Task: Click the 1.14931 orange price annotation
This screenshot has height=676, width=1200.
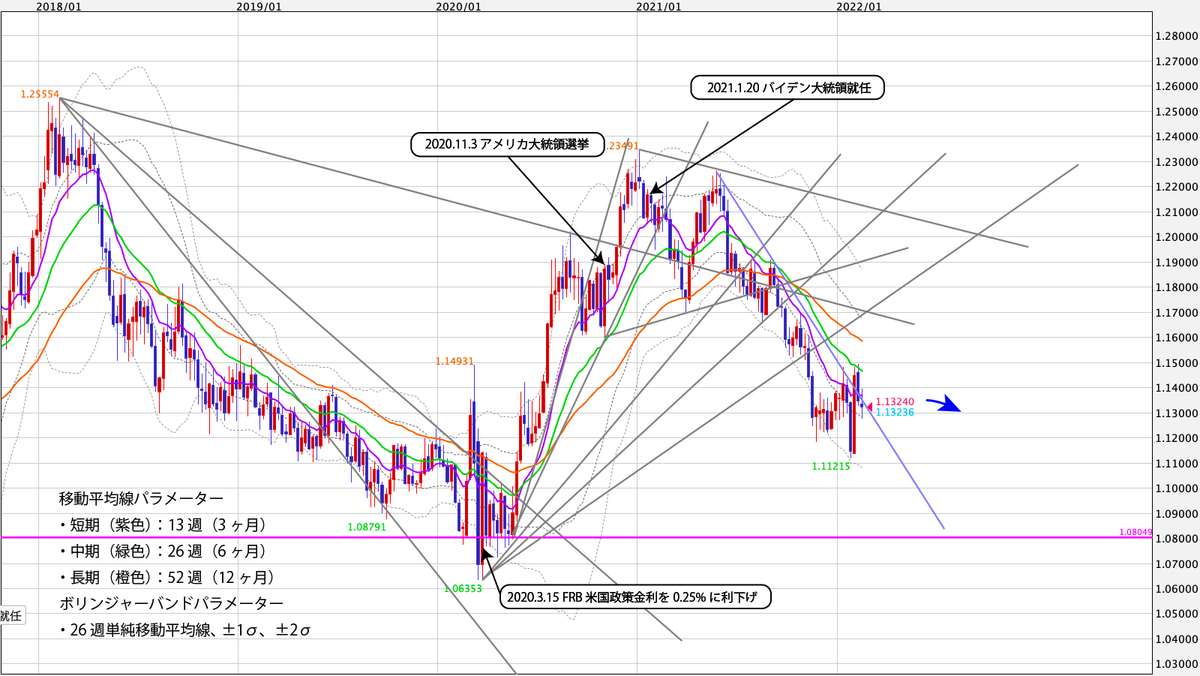Action: (453, 360)
